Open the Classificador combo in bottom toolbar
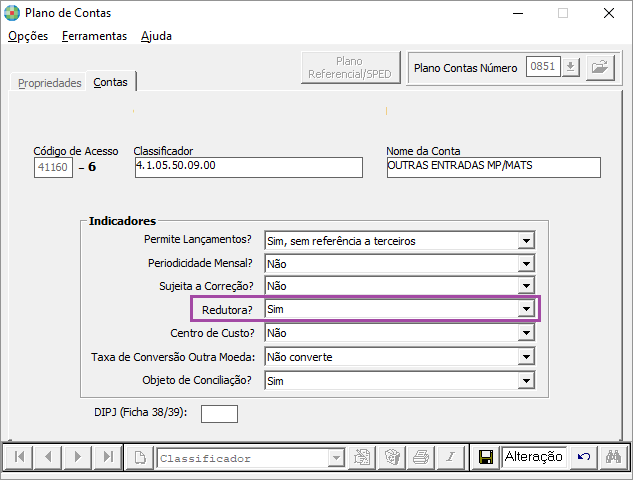The width and height of the screenshot is (633, 480). (336, 458)
